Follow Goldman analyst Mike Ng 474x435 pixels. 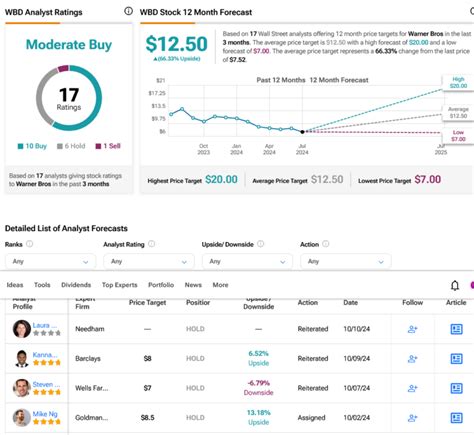point(412,418)
